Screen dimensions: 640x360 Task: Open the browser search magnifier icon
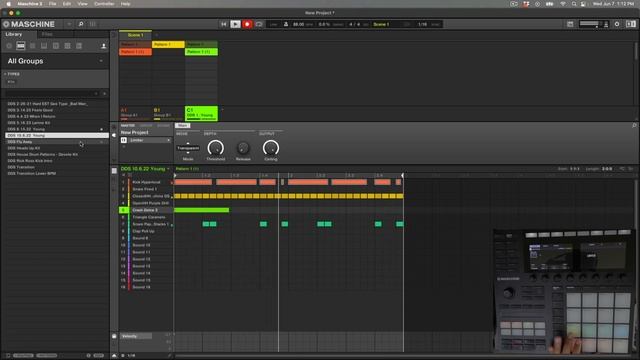81,24
